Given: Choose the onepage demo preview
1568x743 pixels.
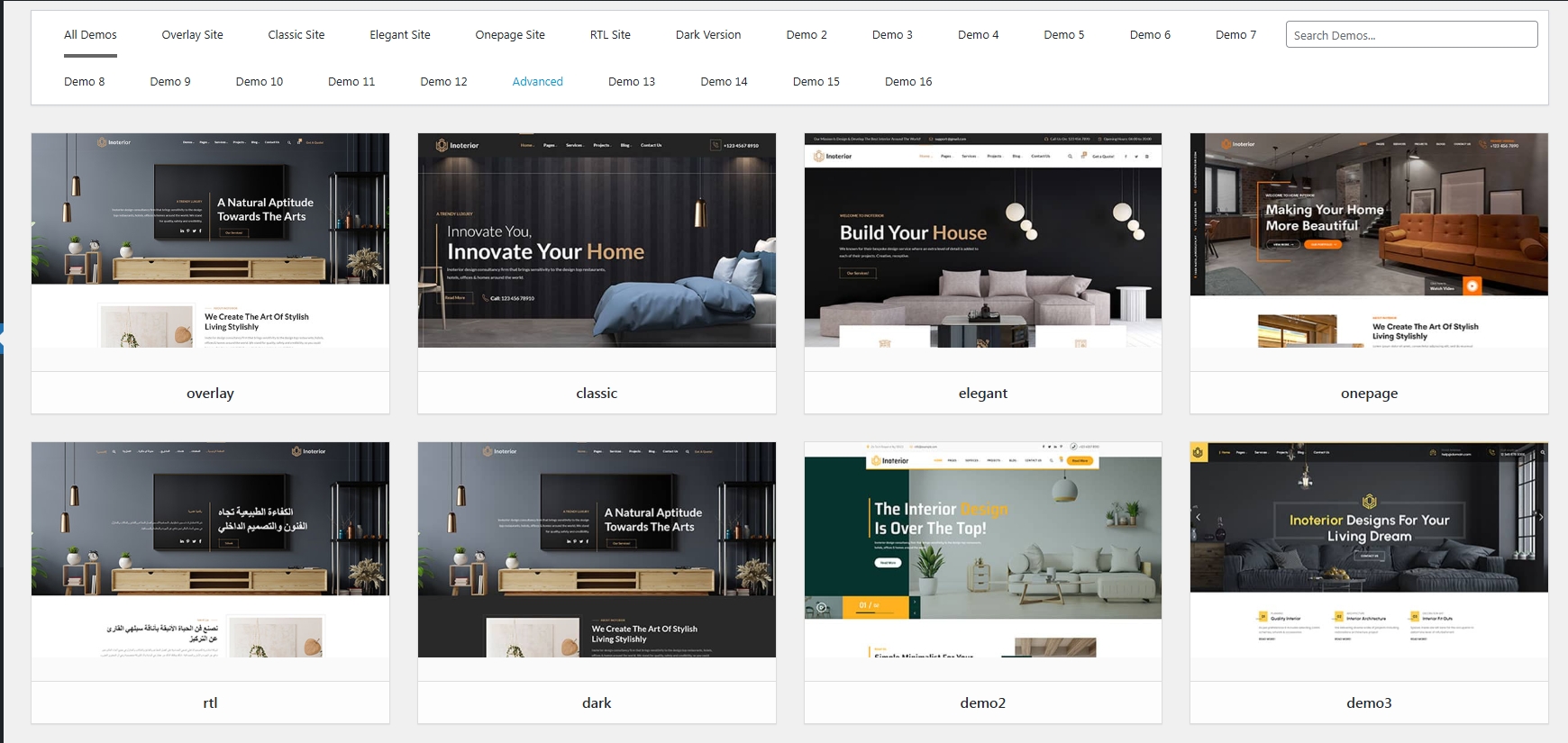Looking at the screenshot, I should (x=1369, y=240).
